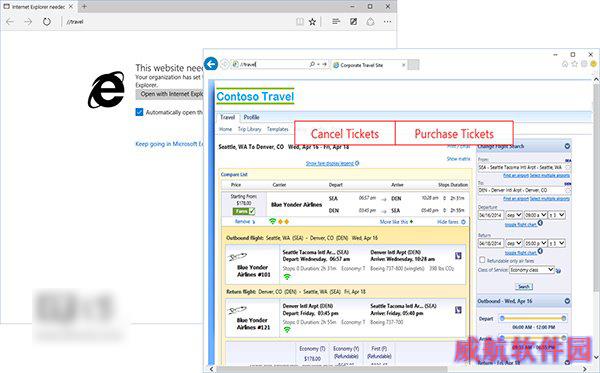
Task: Collapse Change Flight Search panel
Action: [567, 146]
